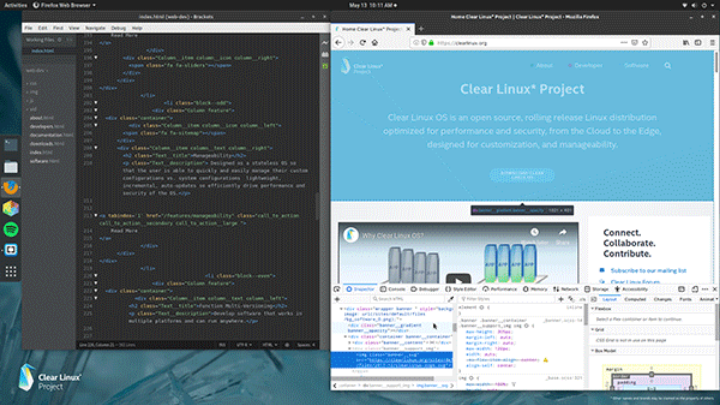This screenshot has width=720, height=405.
Task: Open downloads.html in Brackets file tree
Action: coord(47,144)
